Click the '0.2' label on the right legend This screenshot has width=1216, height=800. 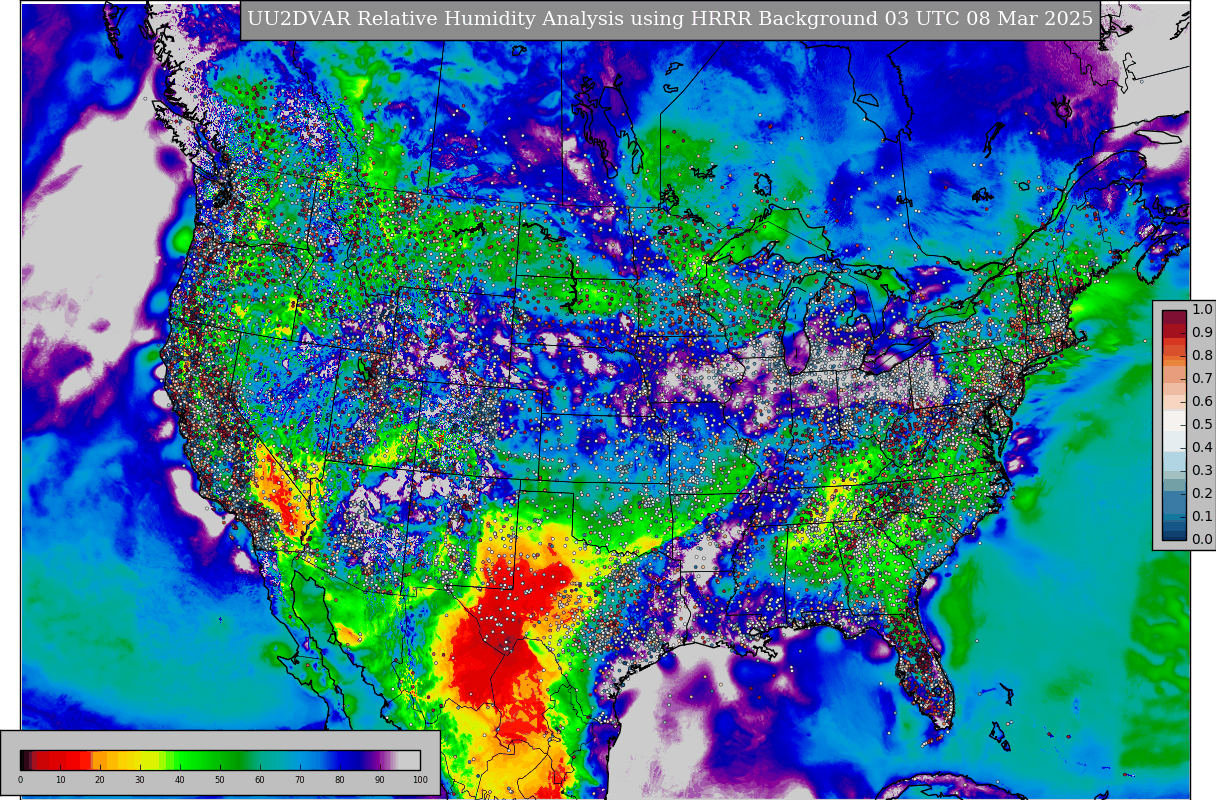click(1202, 494)
